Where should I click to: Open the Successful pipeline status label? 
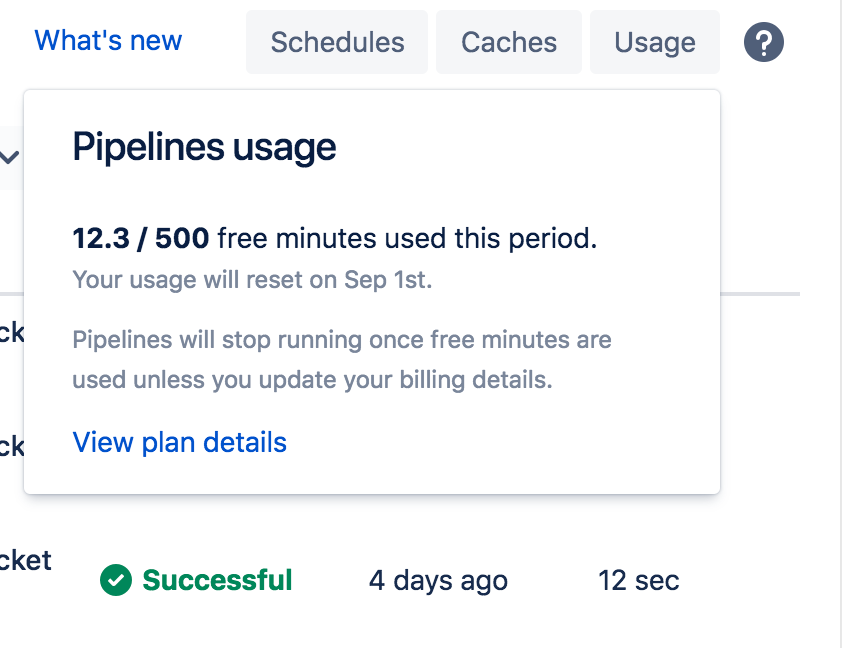coord(217,580)
